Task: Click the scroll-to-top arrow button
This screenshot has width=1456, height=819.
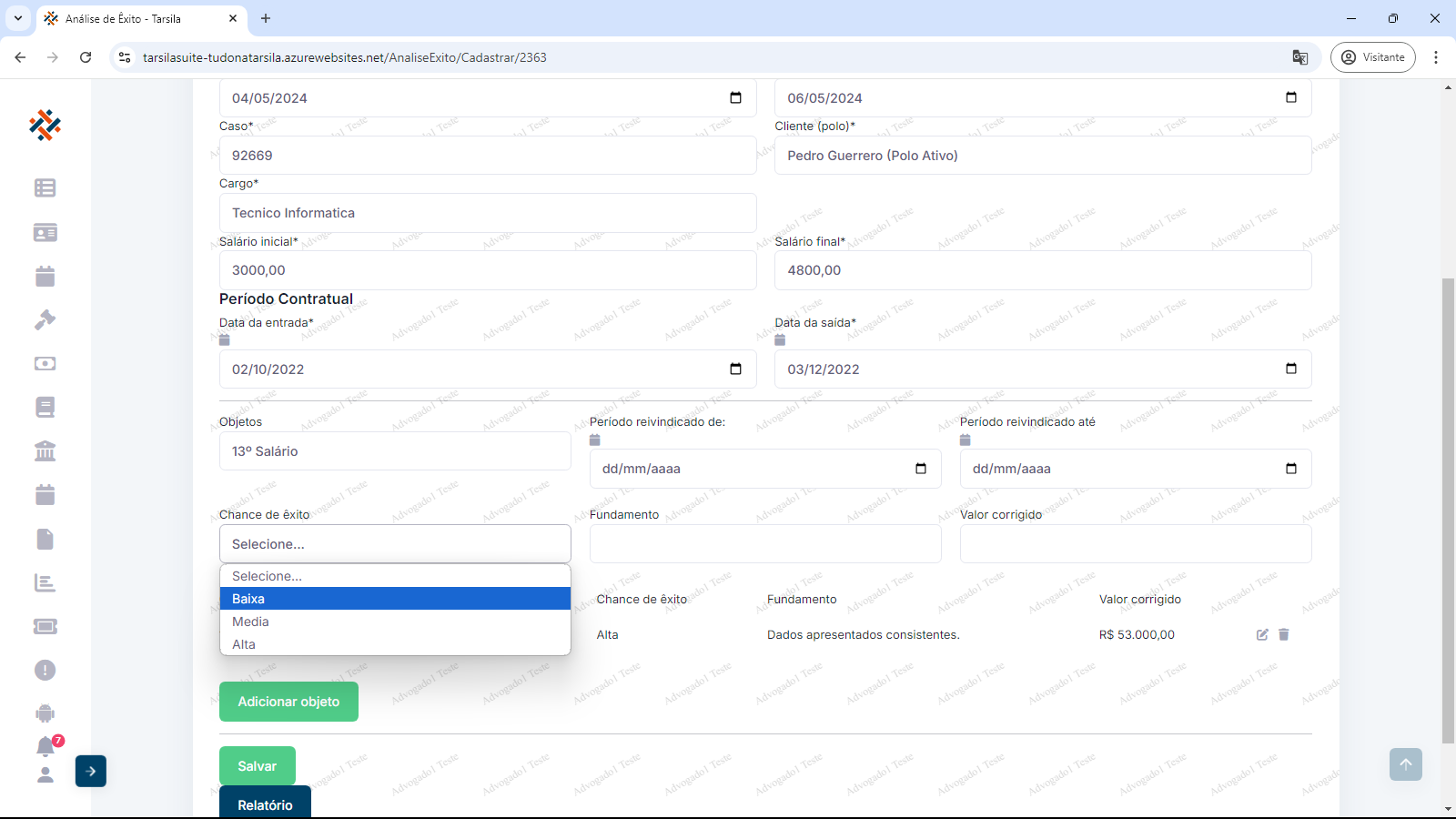Action: point(1405,764)
